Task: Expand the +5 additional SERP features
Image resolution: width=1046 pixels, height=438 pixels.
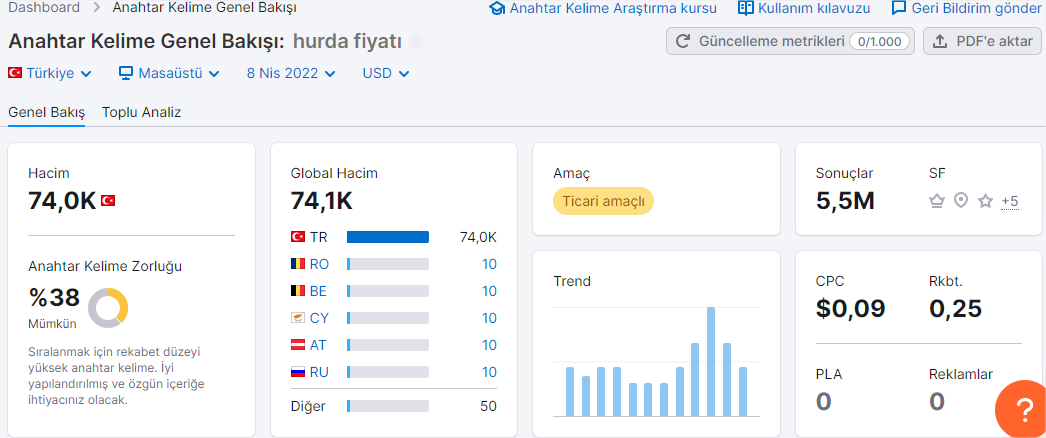Action: coord(1009,201)
